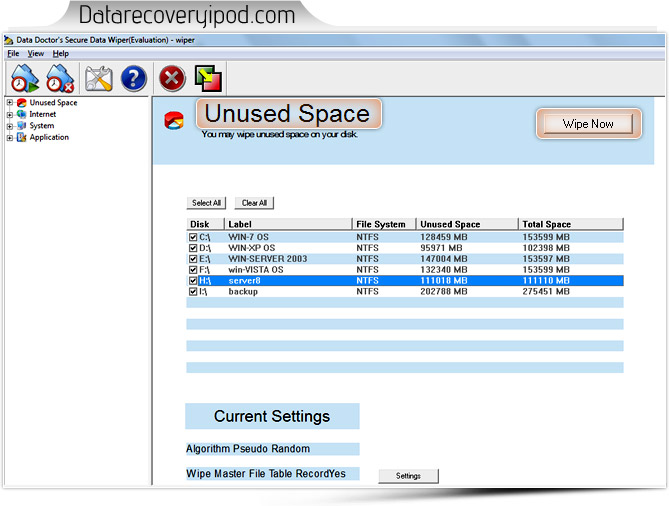Screen dimensions: 669x506
Task: Click the 102398 MB total space value
Action: (546, 248)
